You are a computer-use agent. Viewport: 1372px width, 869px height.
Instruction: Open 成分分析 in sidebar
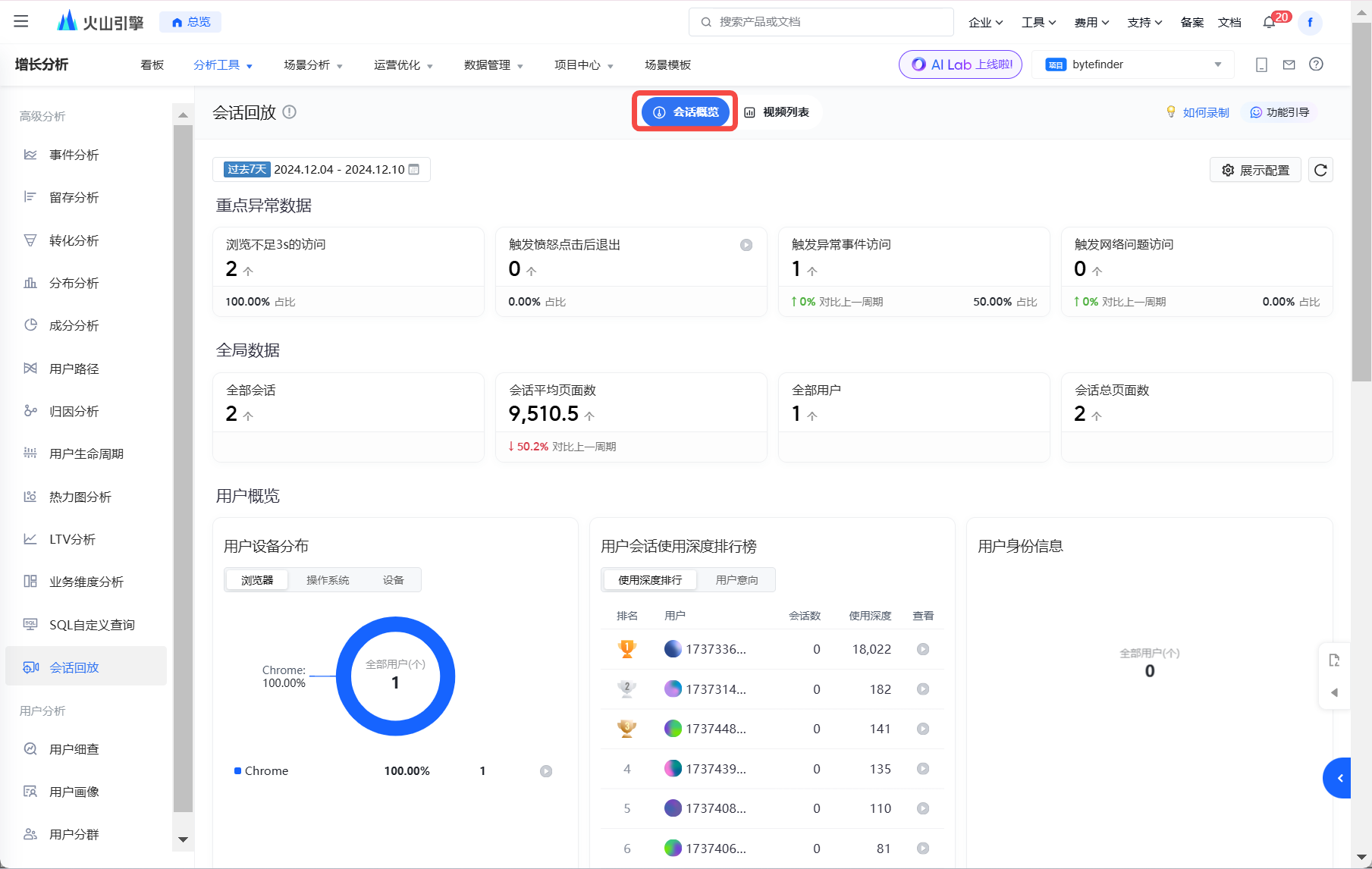[x=86, y=325]
